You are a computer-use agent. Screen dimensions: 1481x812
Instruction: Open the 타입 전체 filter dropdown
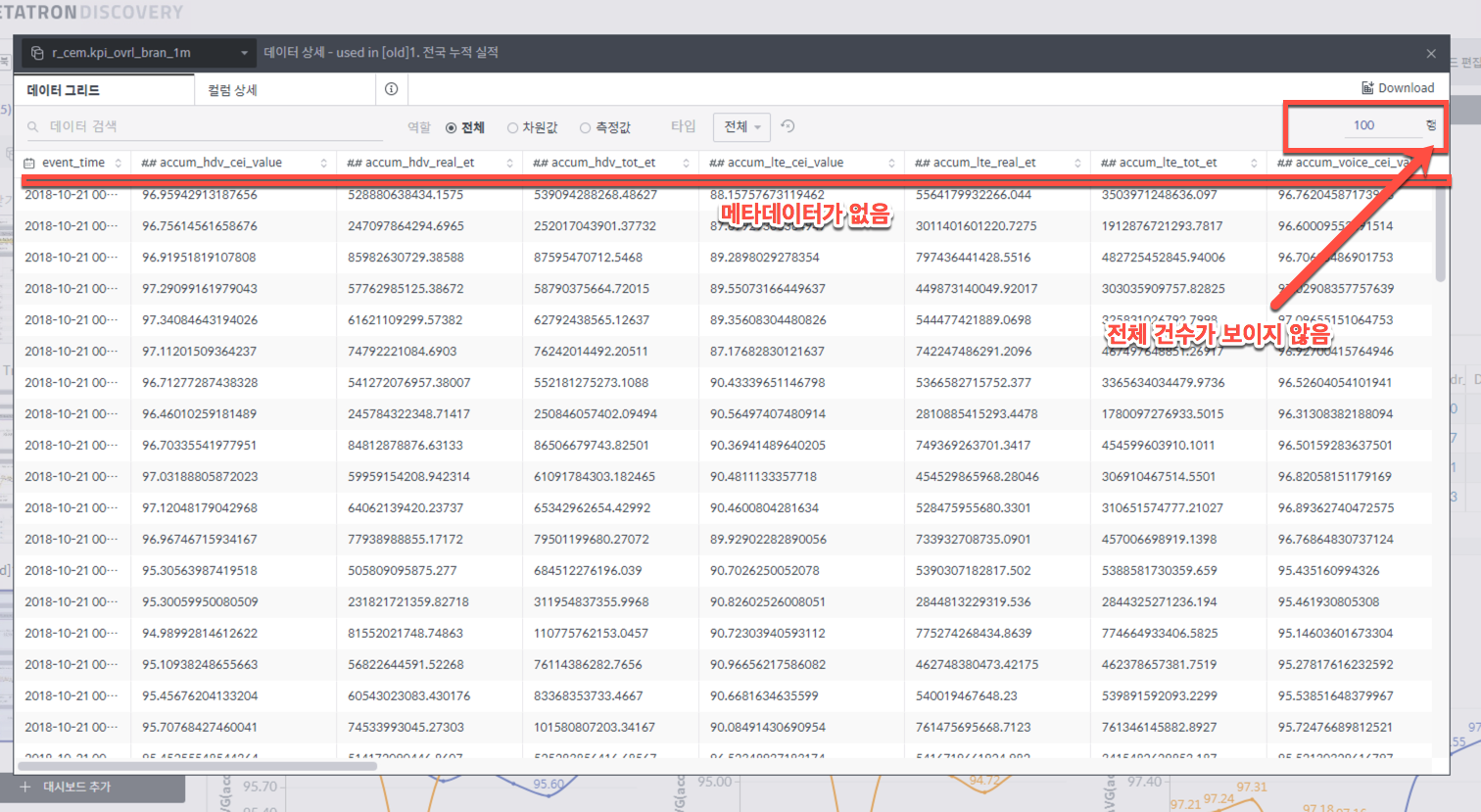pyautogui.click(x=741, y=126)
